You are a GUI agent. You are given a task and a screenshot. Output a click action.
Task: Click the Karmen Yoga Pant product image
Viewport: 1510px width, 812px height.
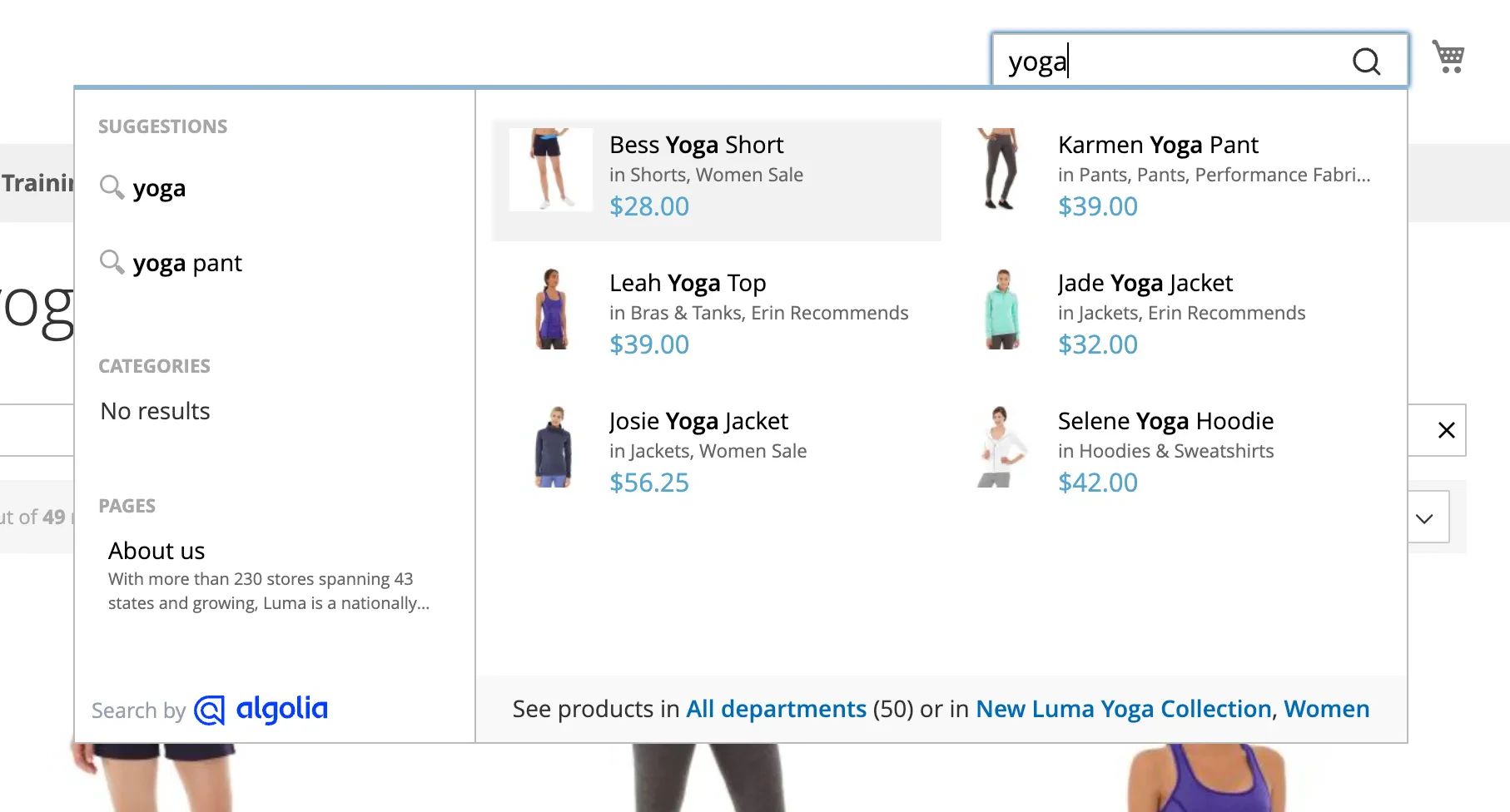[x=1000, y=170]
